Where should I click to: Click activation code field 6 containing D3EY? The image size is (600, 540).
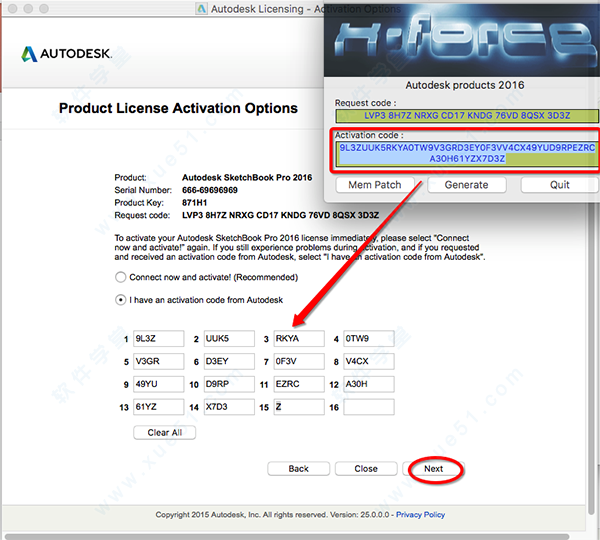[x=229, y=361]
